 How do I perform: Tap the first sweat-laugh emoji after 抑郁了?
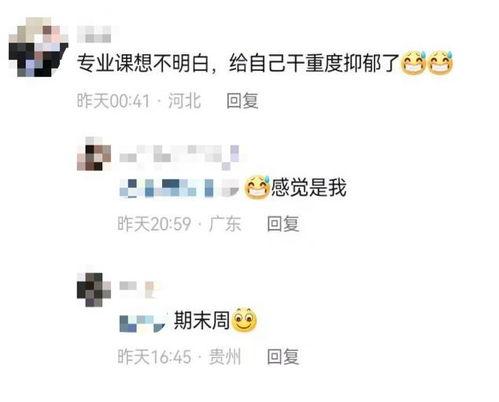point(413,63)
